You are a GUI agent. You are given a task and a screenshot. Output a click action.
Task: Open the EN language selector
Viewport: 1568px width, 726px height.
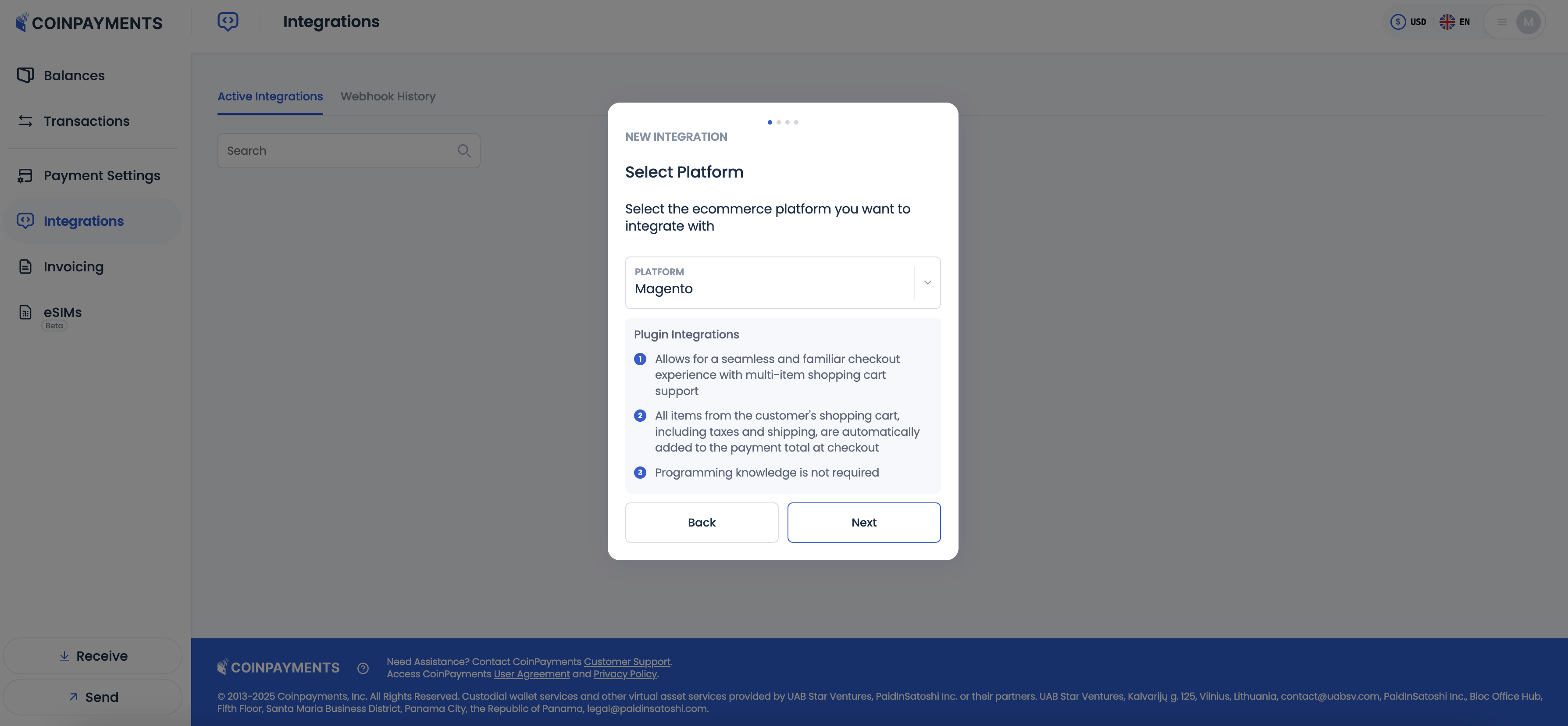[1447, 21]
